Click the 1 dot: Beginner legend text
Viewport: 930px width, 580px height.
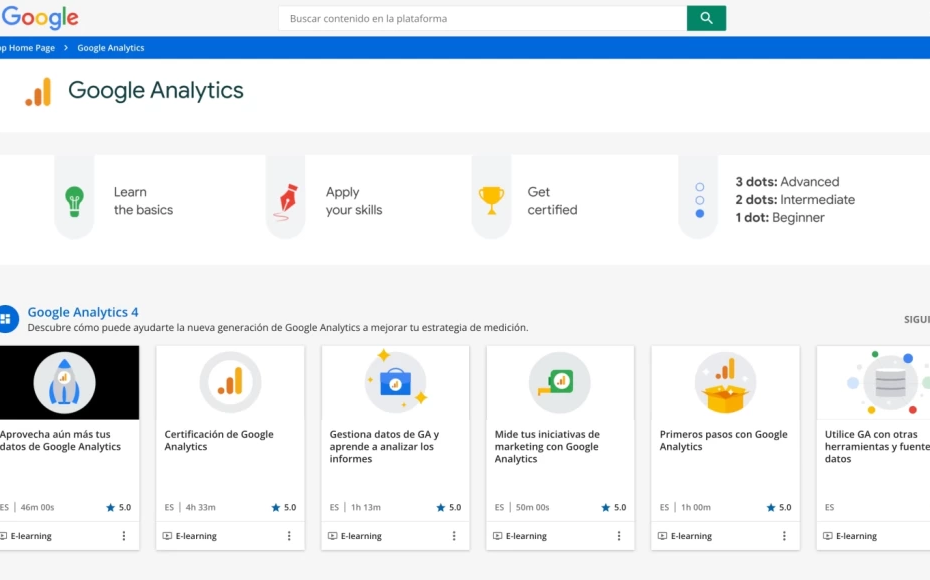coord(779,218)
